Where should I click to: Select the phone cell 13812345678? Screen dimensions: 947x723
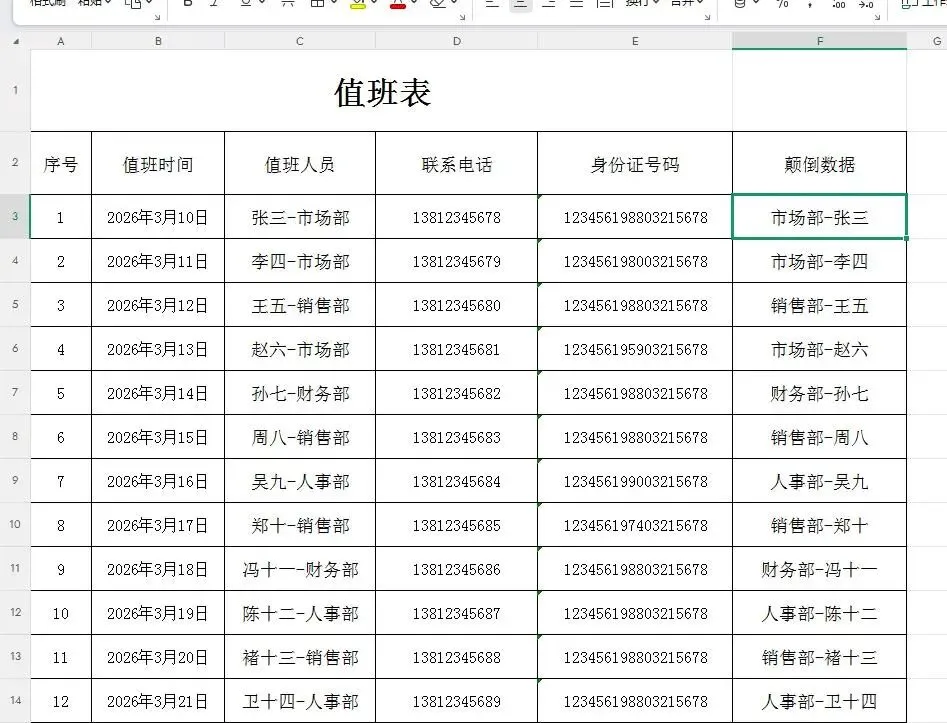click(457, 217)
